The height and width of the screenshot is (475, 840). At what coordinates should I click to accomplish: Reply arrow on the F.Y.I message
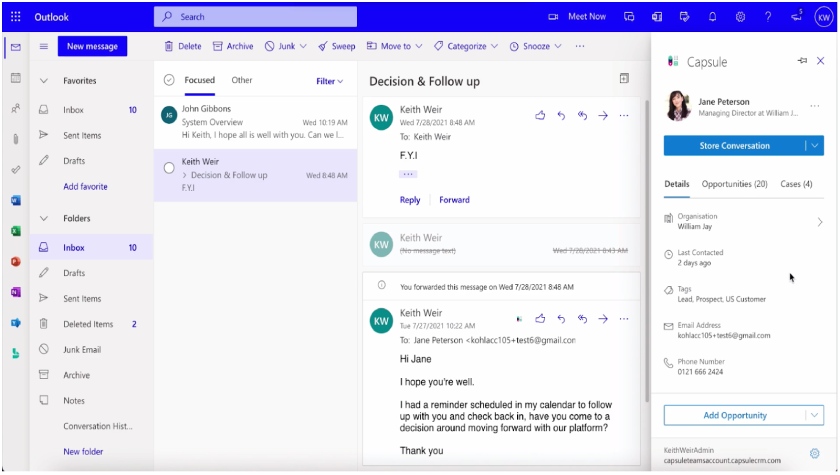click(x=561, y=115)
